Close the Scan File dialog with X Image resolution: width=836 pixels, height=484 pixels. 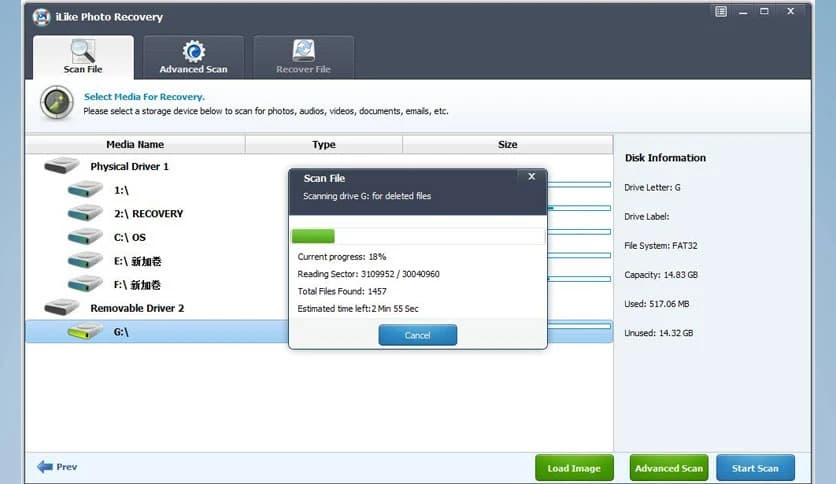tap(532, 176)
